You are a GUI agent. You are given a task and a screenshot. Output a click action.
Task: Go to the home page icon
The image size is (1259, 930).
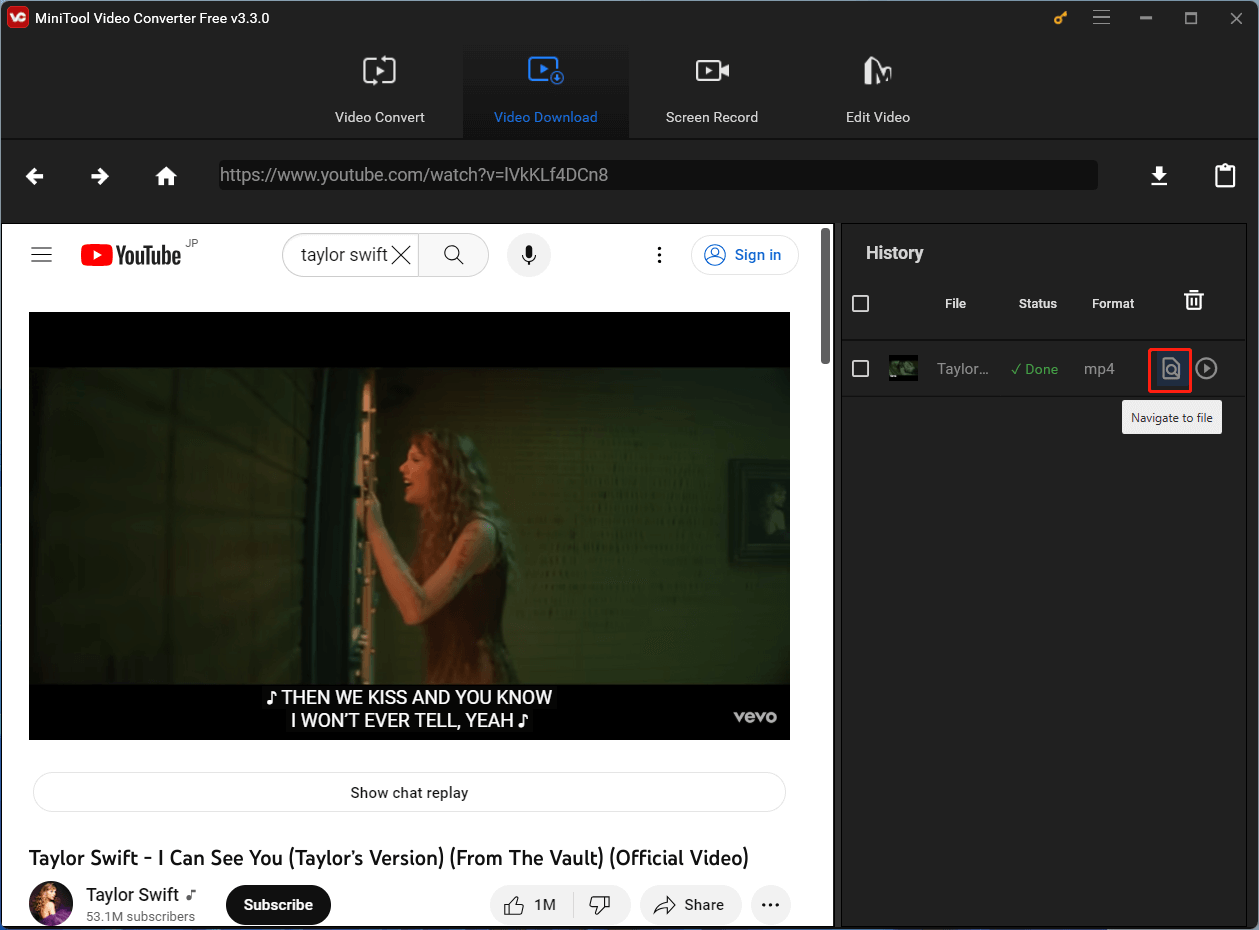click(x=166, y=176)
